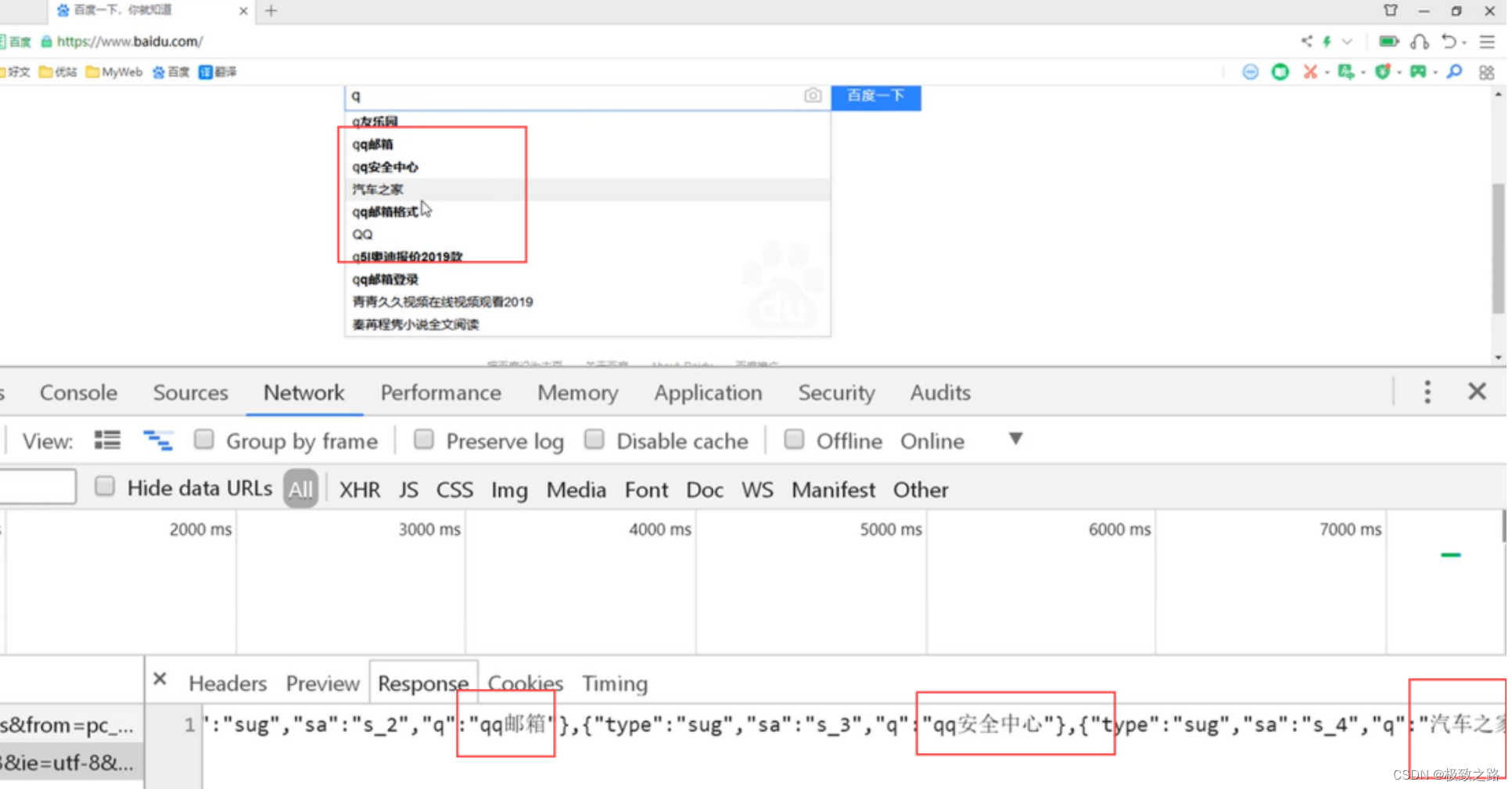Filter requests by JS
This screenshot has height=789, width=1512.
click(x=408, y=490)
